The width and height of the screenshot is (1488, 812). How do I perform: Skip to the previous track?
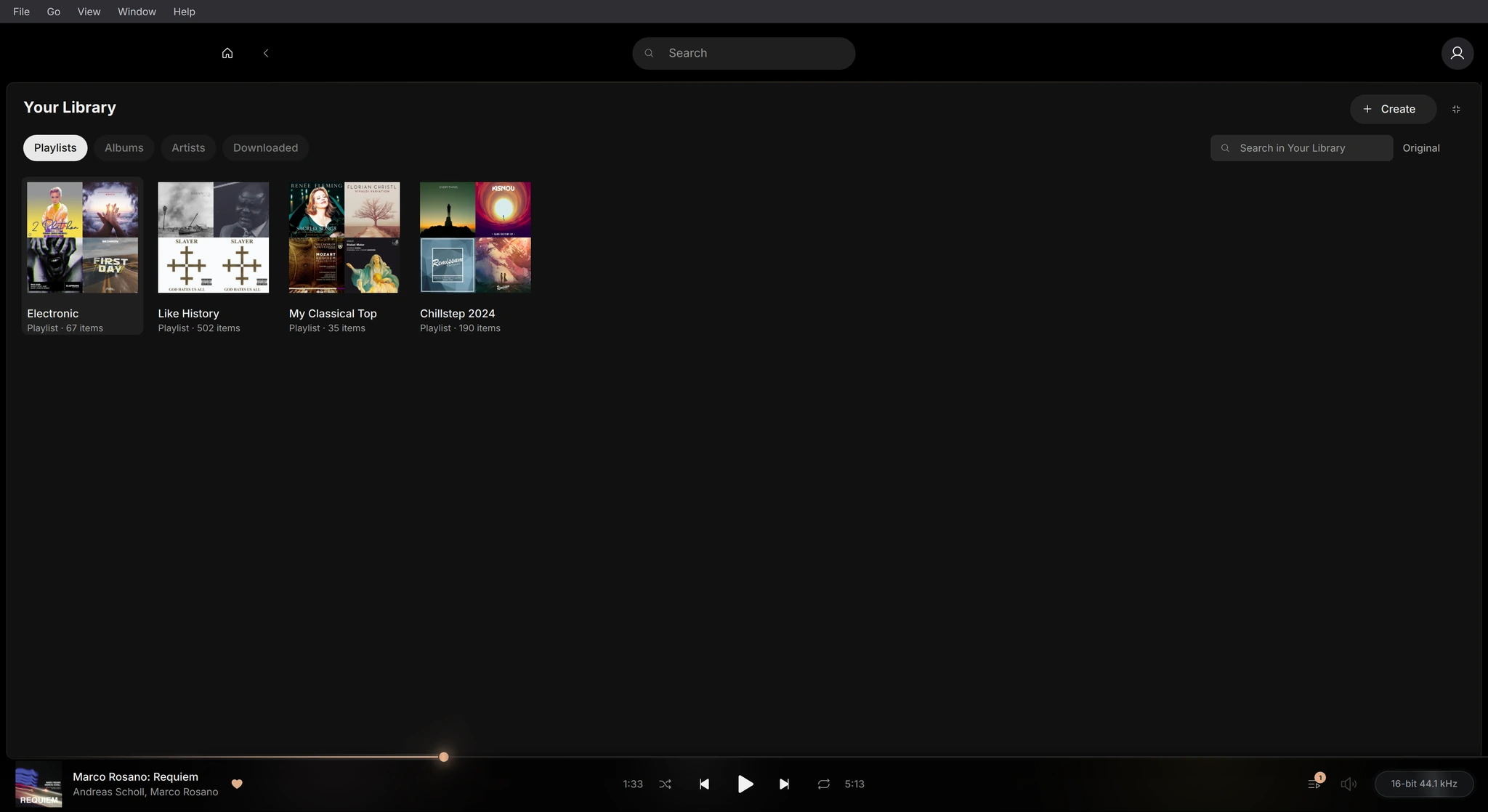pos(704,784)
